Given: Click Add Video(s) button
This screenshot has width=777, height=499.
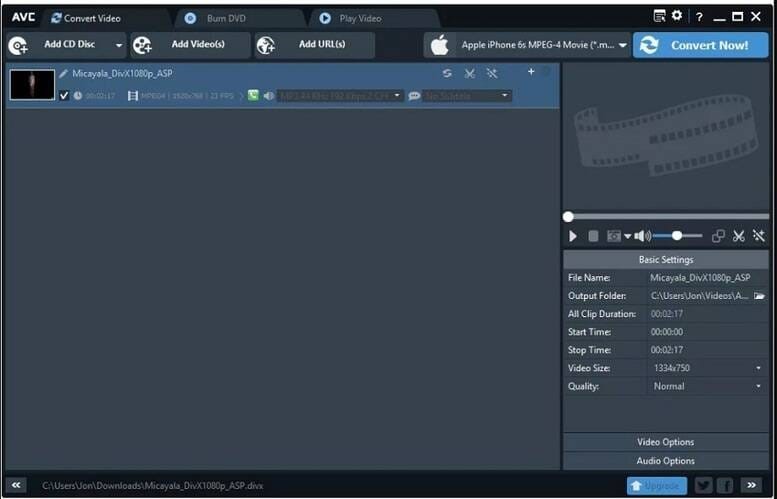Looking at the screenshot, I should [190, 45].
